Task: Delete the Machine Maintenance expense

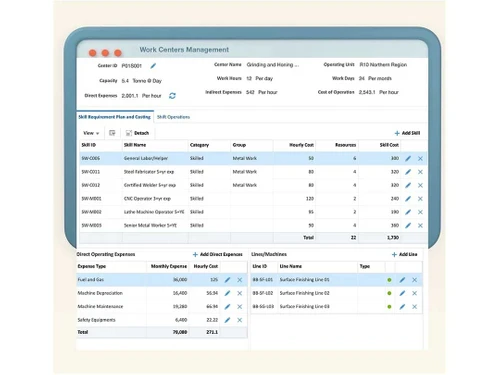Action: coord(240,307)
